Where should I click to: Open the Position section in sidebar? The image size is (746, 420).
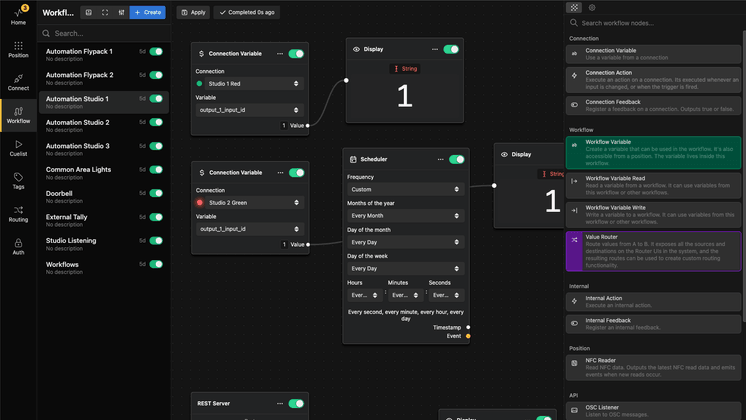(x=18, y=49)
